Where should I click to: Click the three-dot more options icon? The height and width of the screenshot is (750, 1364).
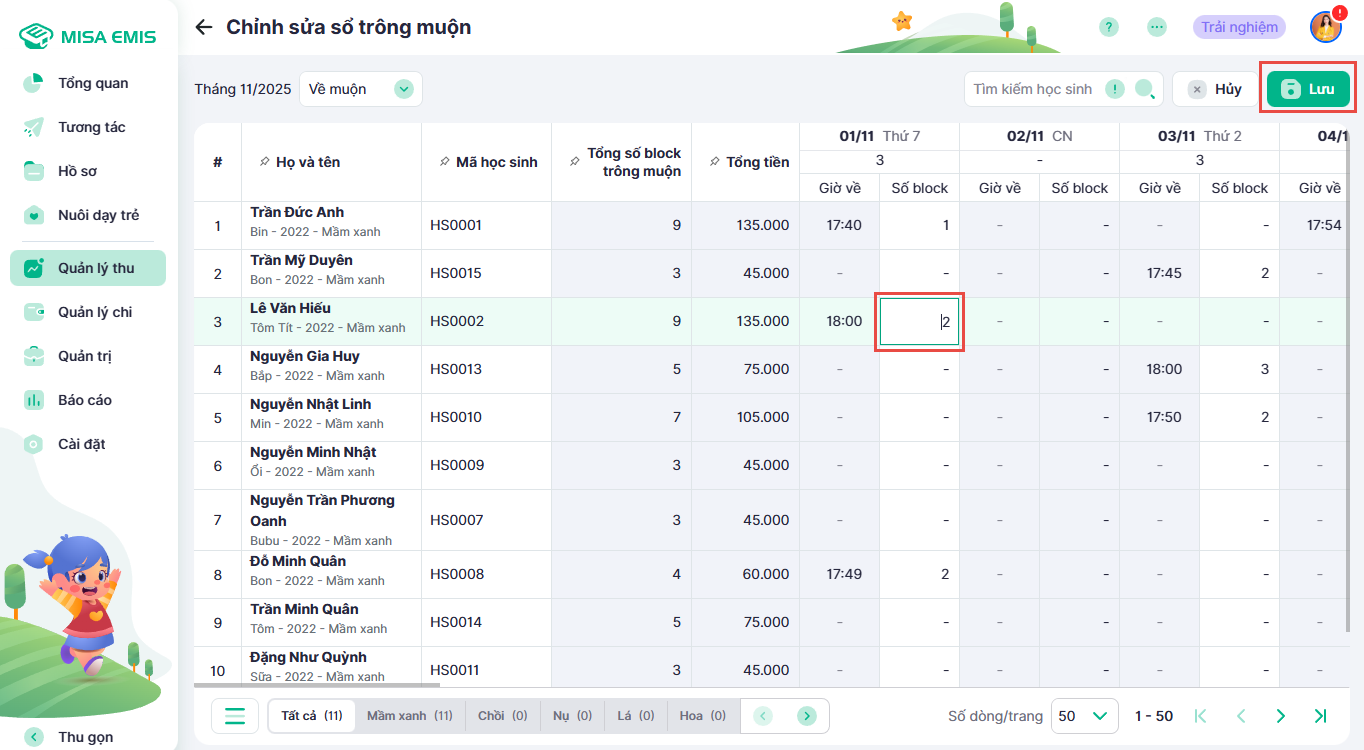click(x=1157, y=27)
